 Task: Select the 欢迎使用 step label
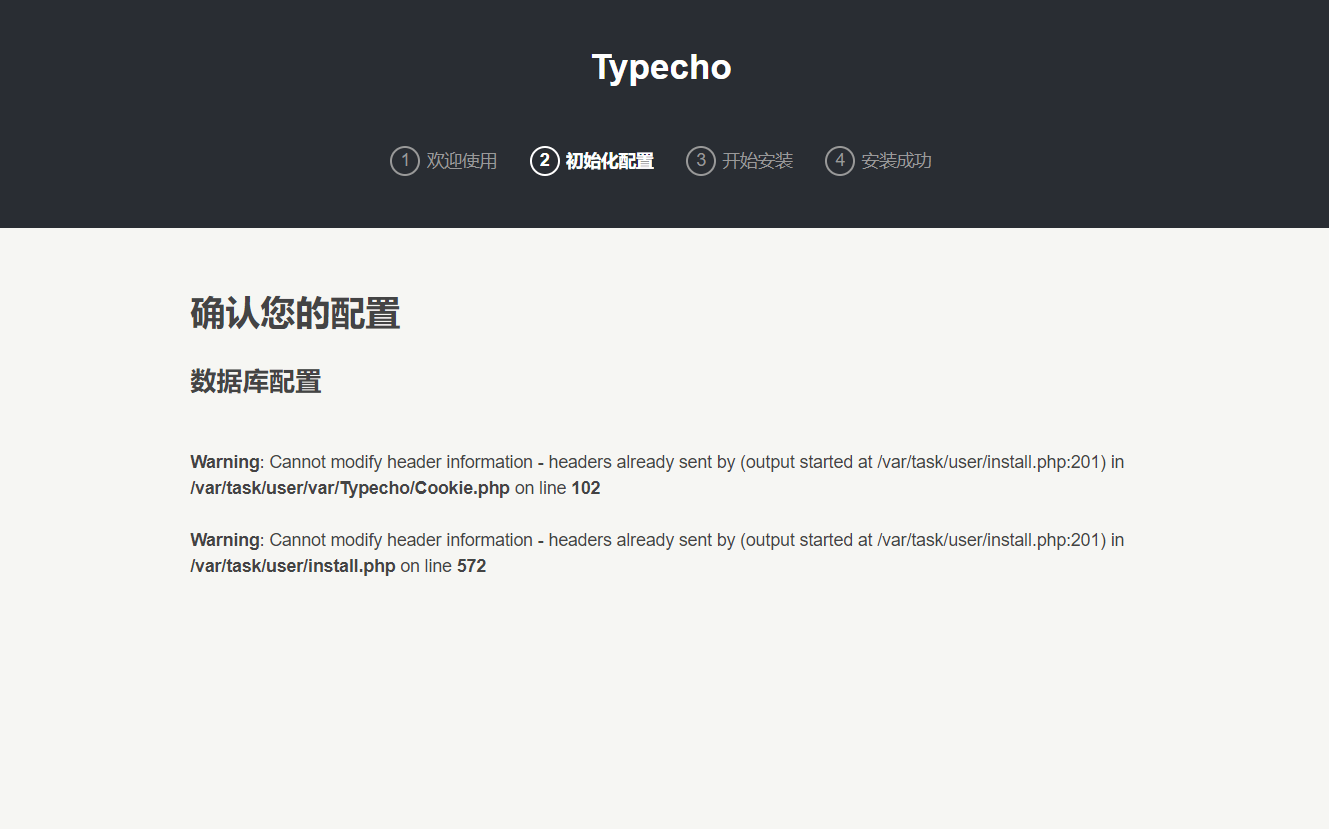pyautogui.click(x=461, y=161)
